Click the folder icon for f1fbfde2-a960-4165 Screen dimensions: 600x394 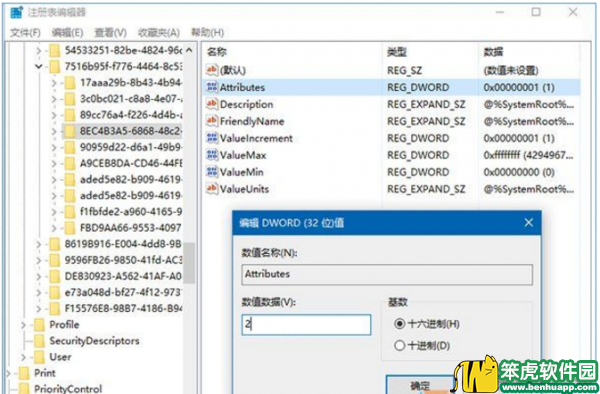click(x=70, y=212)
